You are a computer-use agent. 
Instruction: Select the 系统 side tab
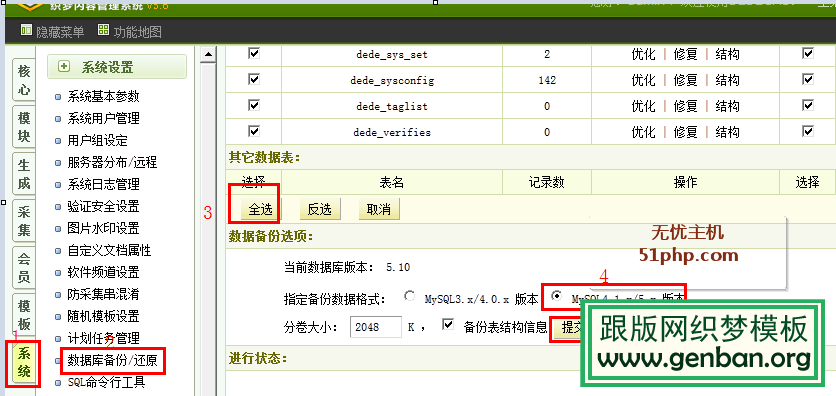pos(24,362)
